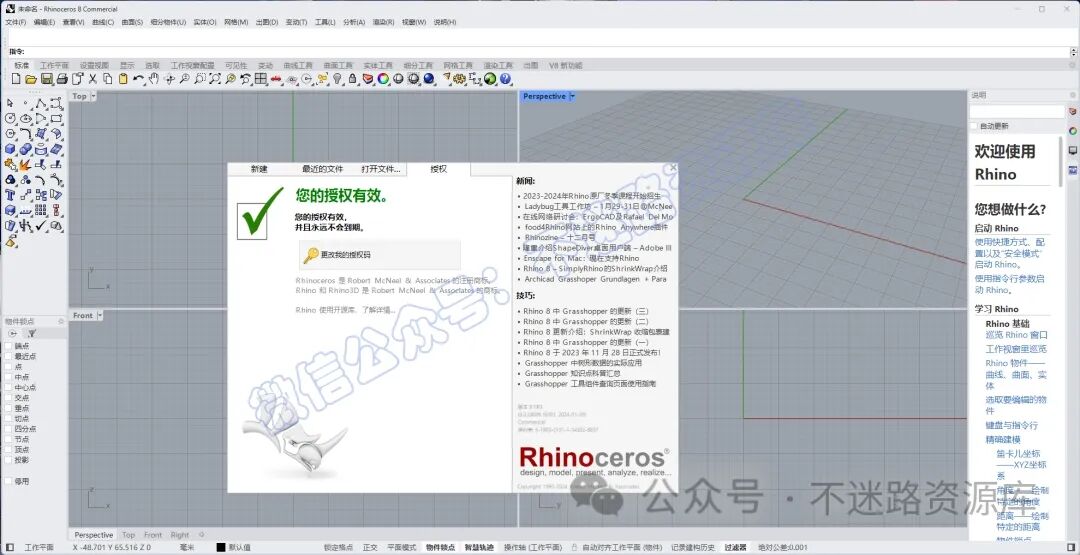The image size is (1080, 555).
Task: Open the 物件锁点 panel gear menu
Action: (x=61, y=322)
